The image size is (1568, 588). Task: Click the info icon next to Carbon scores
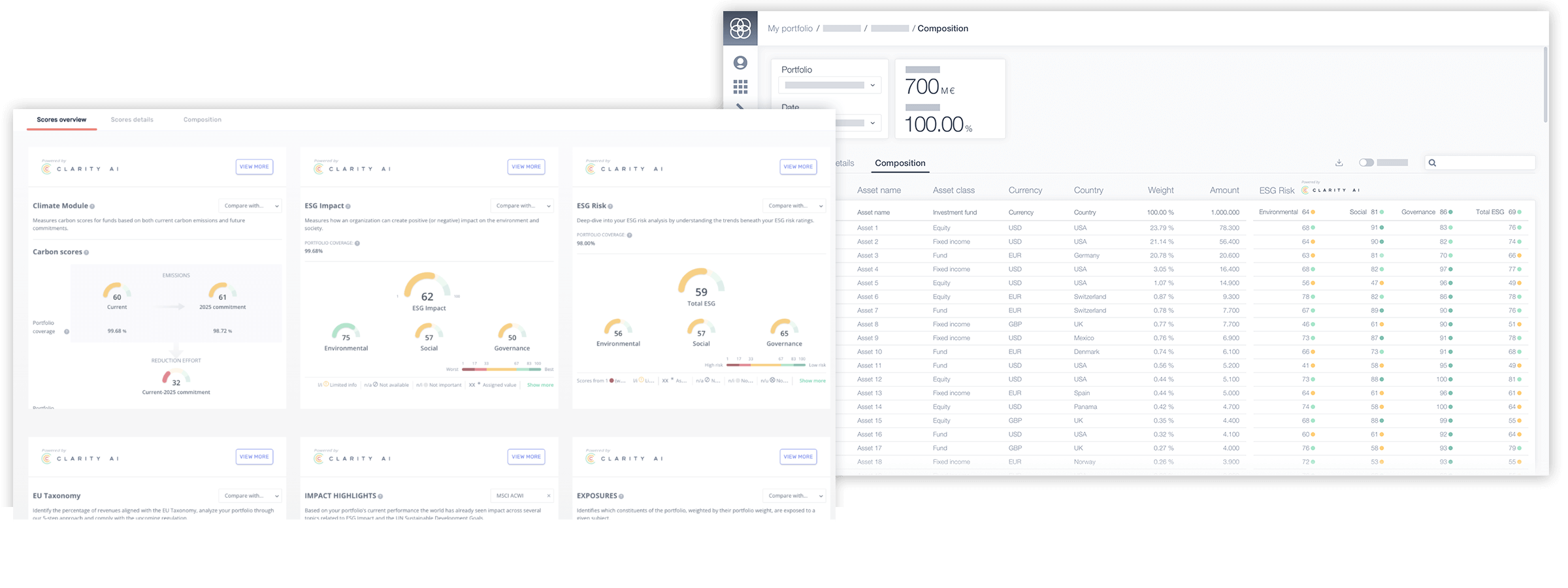pos(86,252)
